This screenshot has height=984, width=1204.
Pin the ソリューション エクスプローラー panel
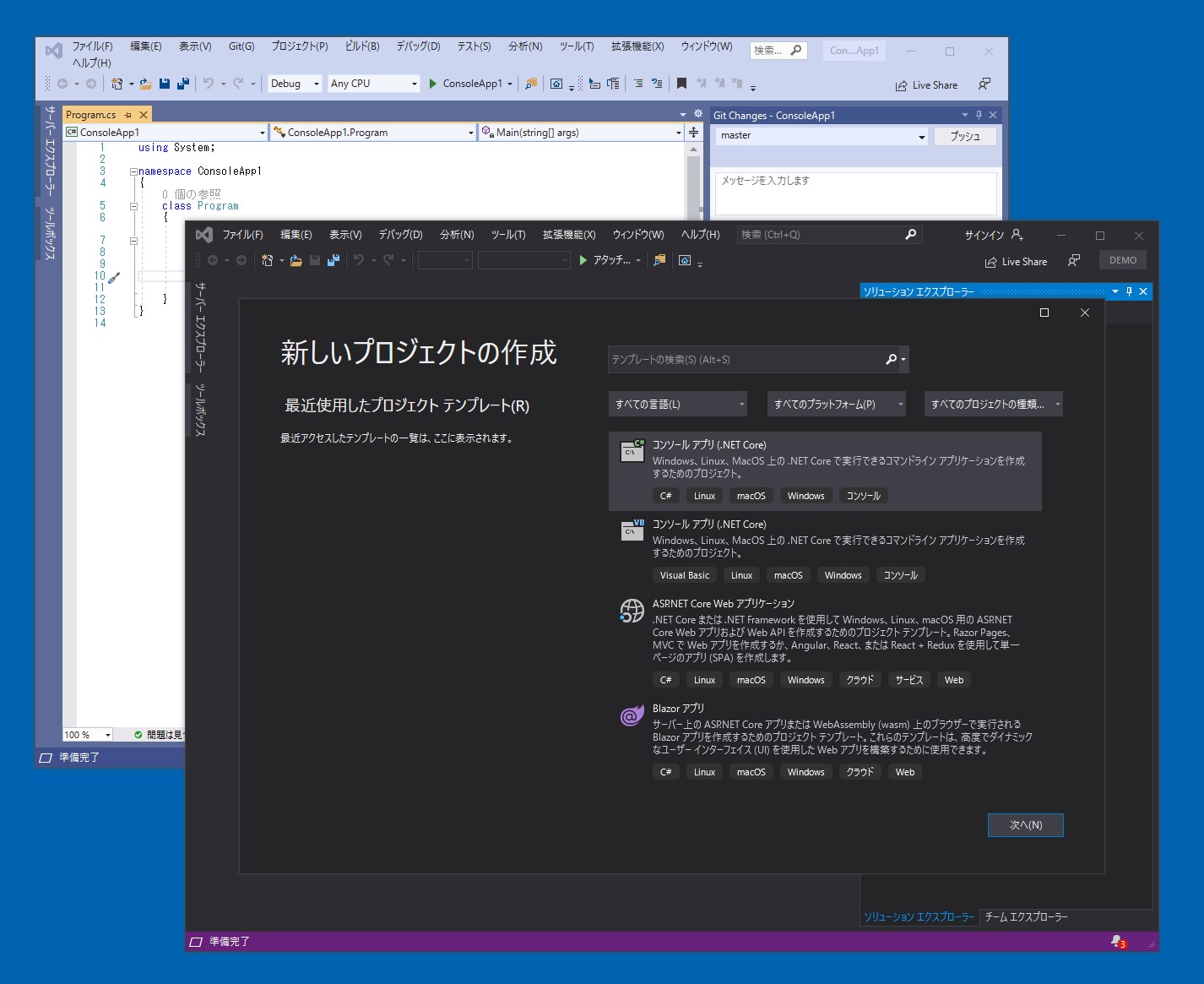pyautogui.click(x=1129, y=291)
